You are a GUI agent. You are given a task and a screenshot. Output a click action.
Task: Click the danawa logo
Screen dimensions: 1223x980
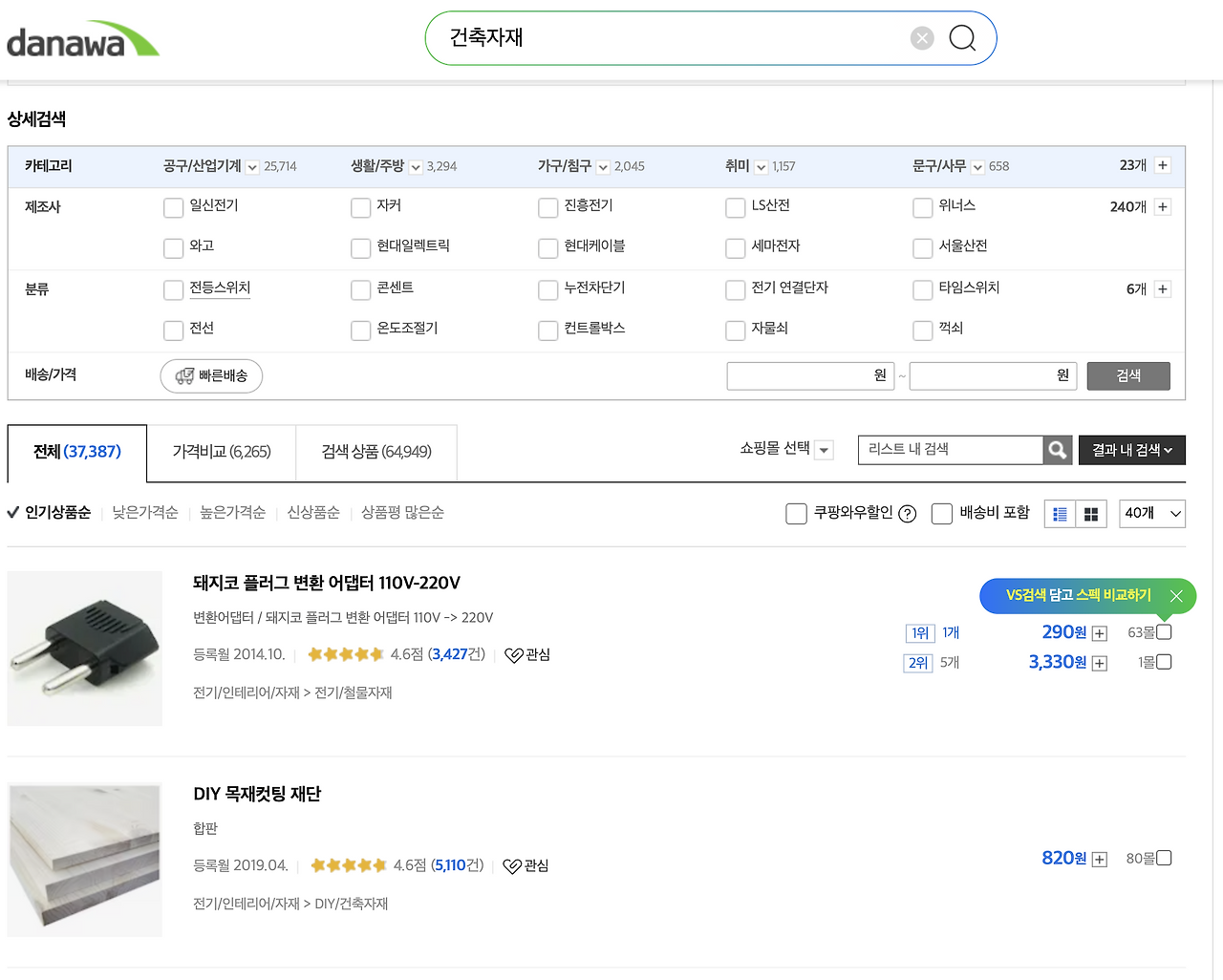click(x=82, y=40)
